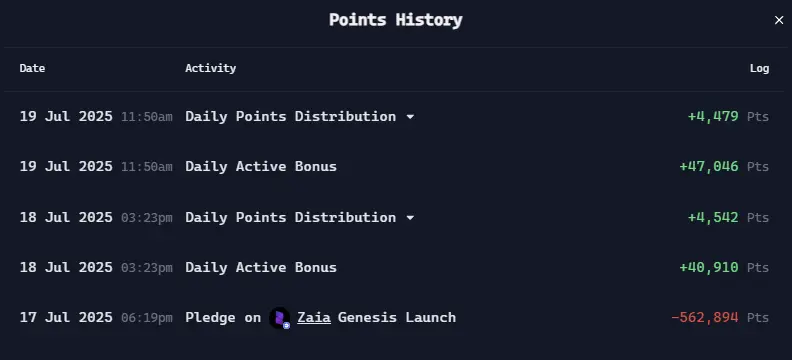Click the +4,479 Pts value

point(728,117)
